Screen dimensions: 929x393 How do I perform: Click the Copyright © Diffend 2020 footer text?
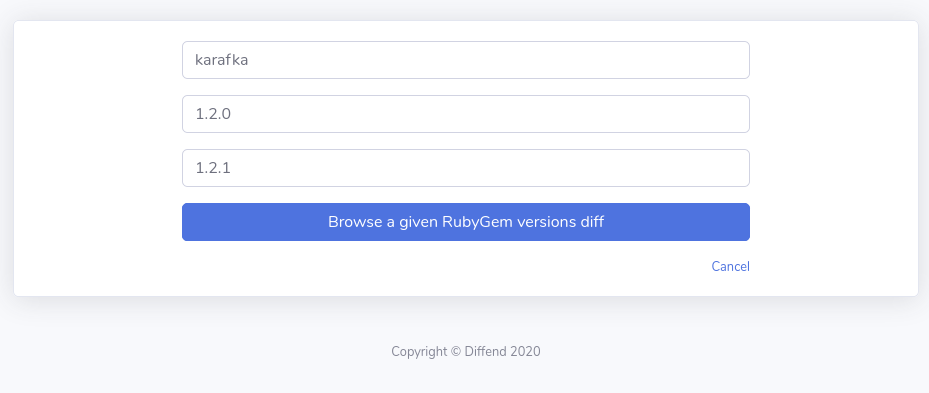click(466, 352)
